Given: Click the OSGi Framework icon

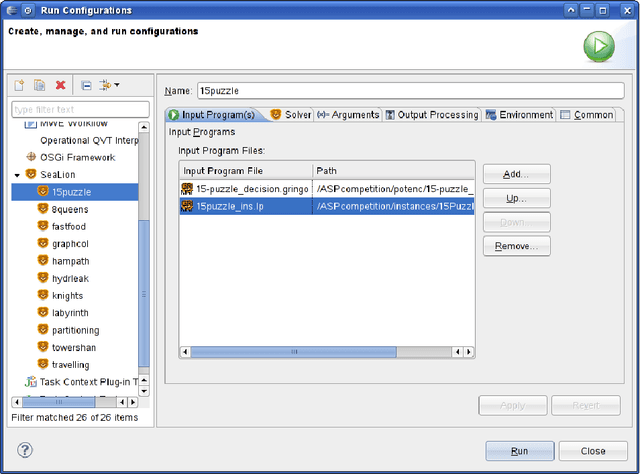Looking at the screenshot, I should click(31, 157).
